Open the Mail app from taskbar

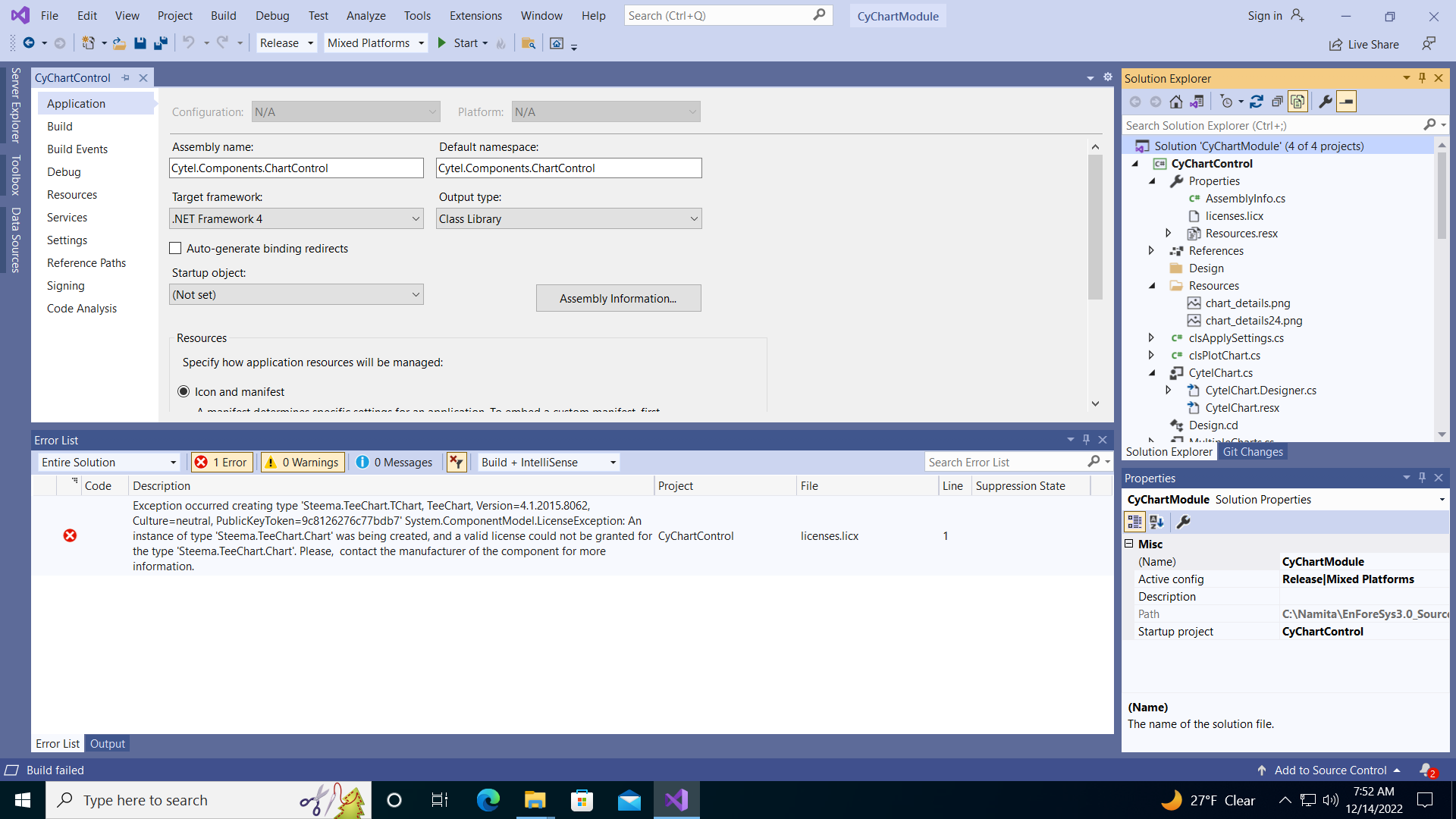[629, 800]
